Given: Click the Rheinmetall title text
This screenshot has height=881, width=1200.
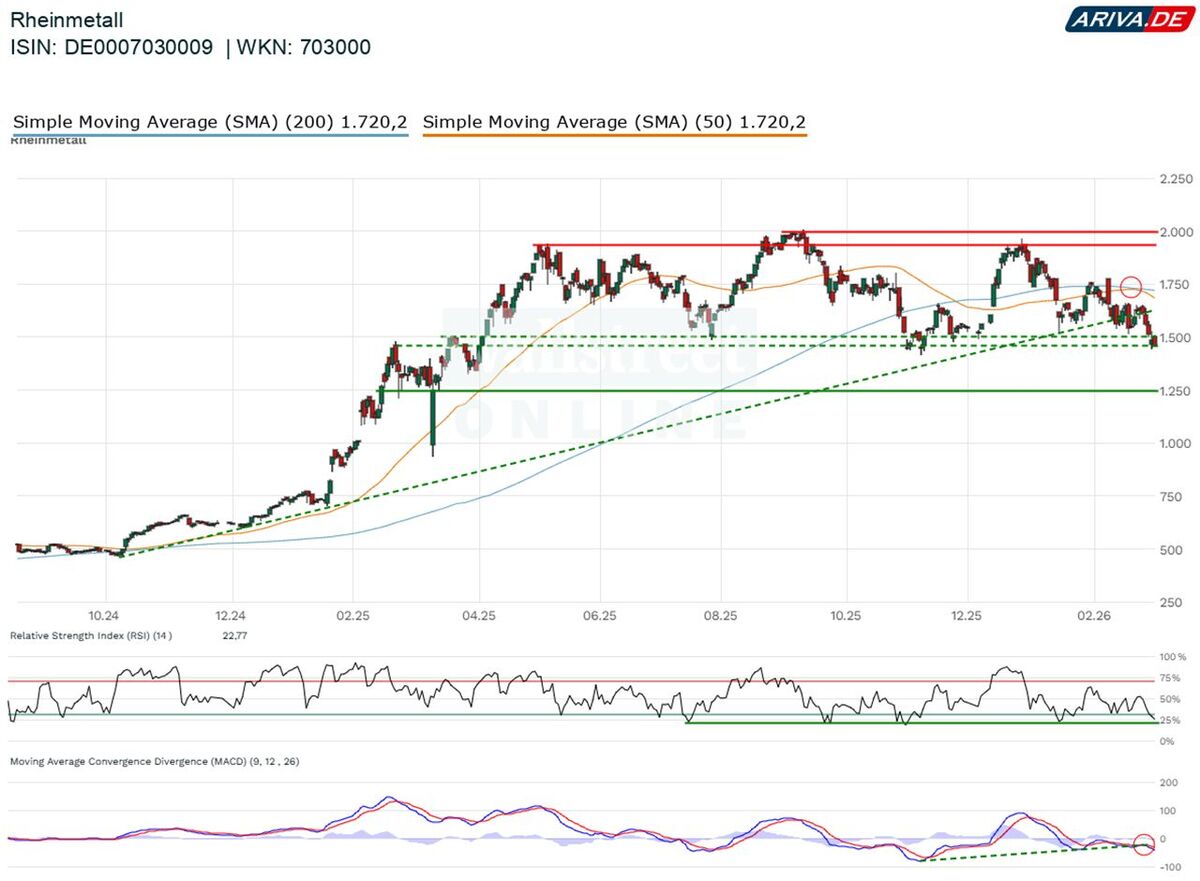Looking at the screenshot, I should (x=68, y=19).
